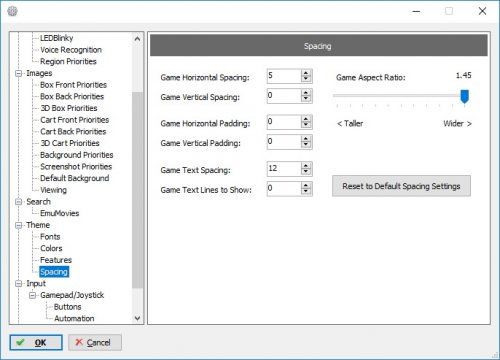Click the tree scrollbar up arrow
Viewport: 500px width, 360px height.
(137, 39)
